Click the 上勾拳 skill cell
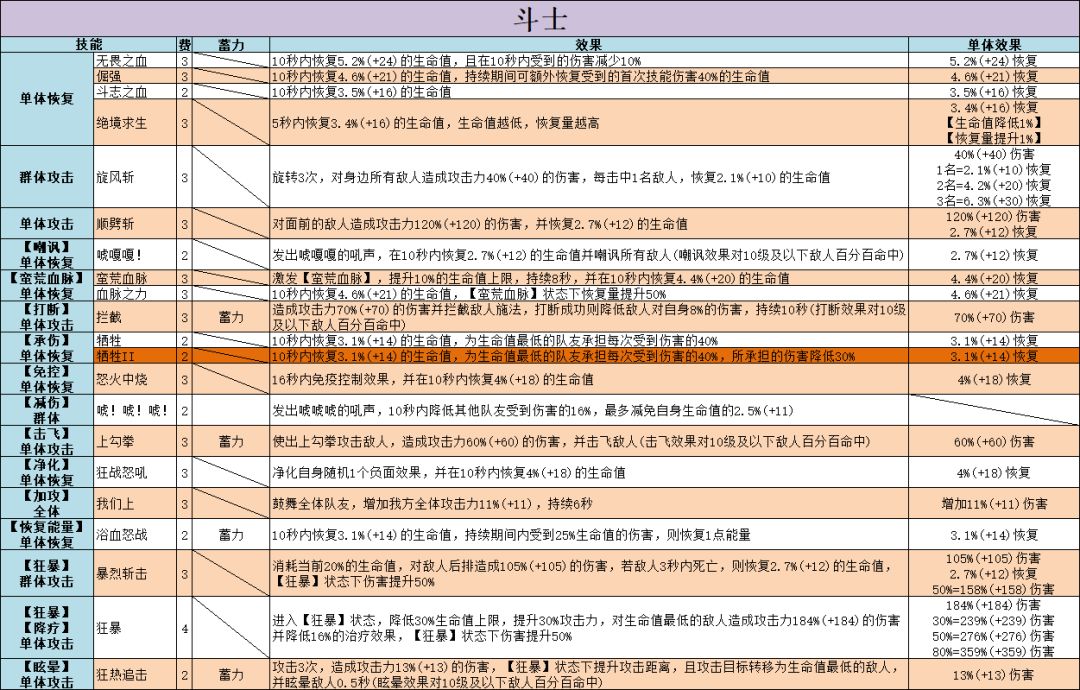1080x690 pixels. point(135,441)
